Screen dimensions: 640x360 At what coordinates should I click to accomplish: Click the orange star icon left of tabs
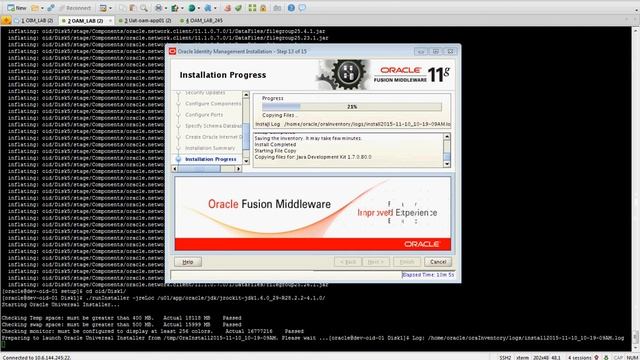click(6, 20)
